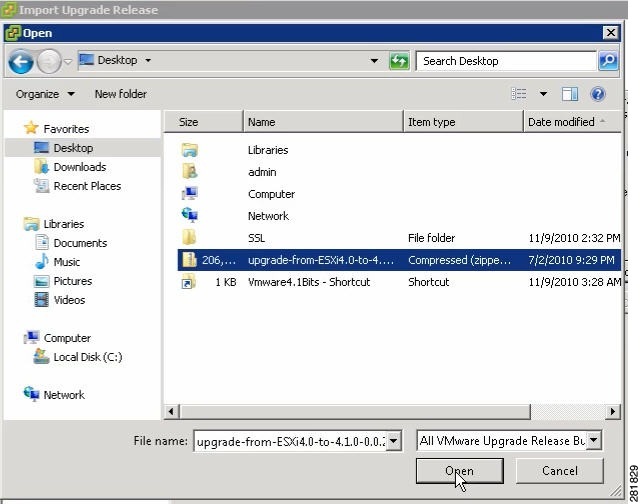Click the Network icon in file list
The height and width of the screenshot is (504, 641).
tap(190, 215)
